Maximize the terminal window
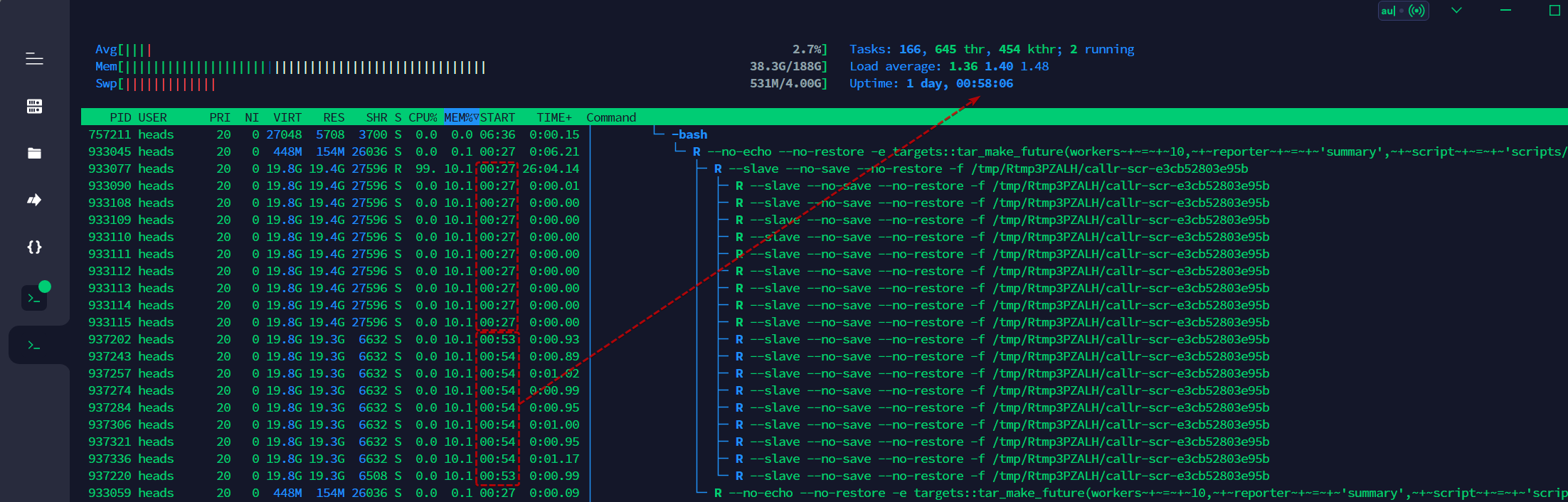 pyautogui.click(x=1554, y=10)
